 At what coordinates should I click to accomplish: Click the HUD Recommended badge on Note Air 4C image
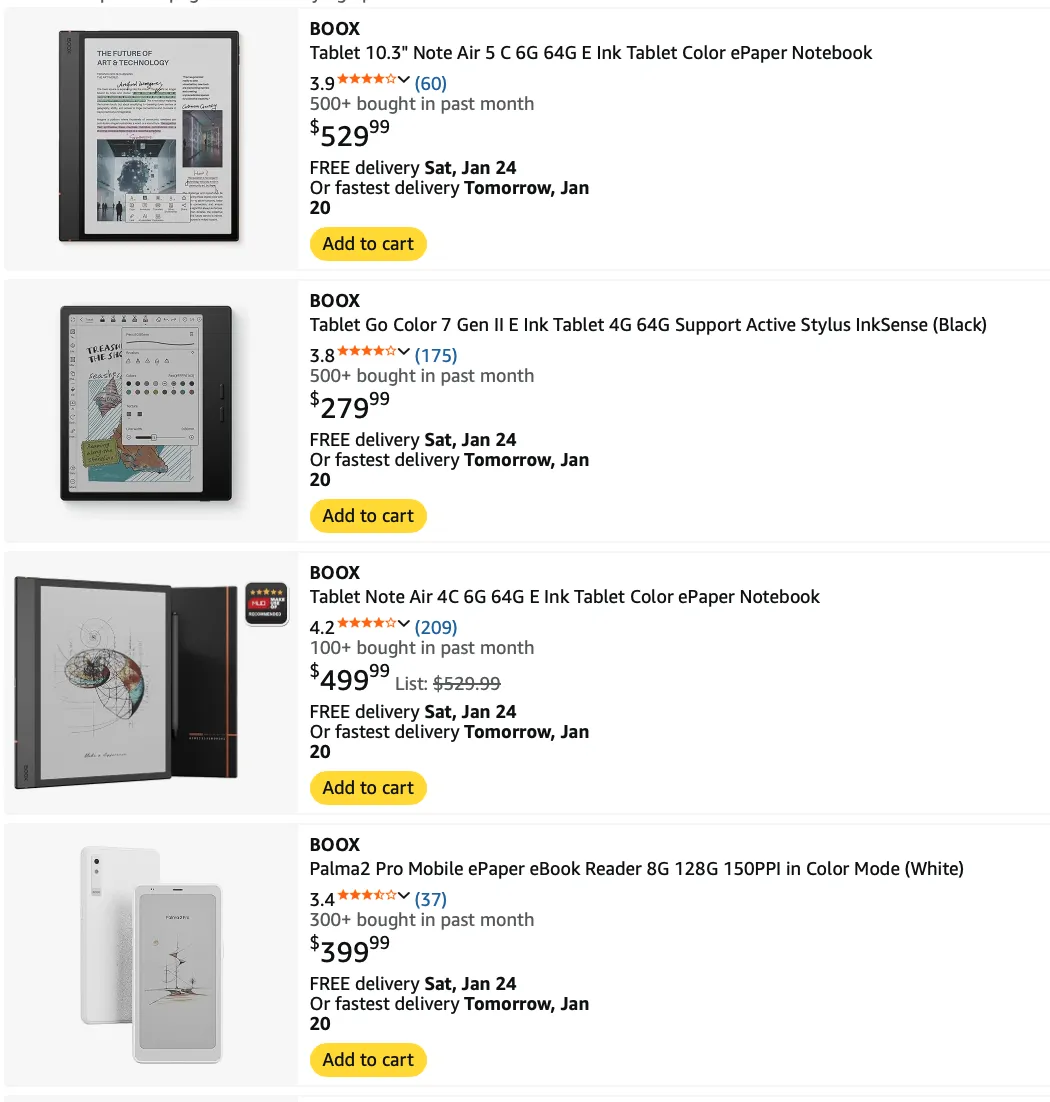click(266, 603)
